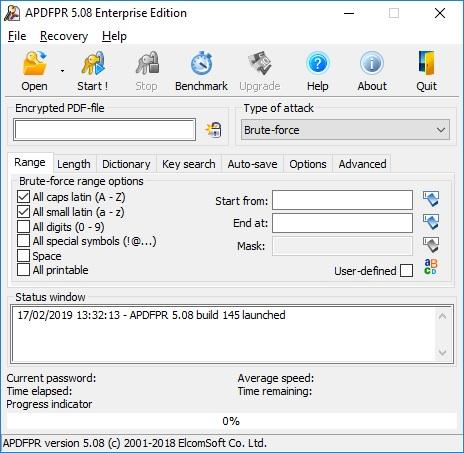Uncheck All small latin (a - z)
The image size is (464, 453).
pos(23,212)
